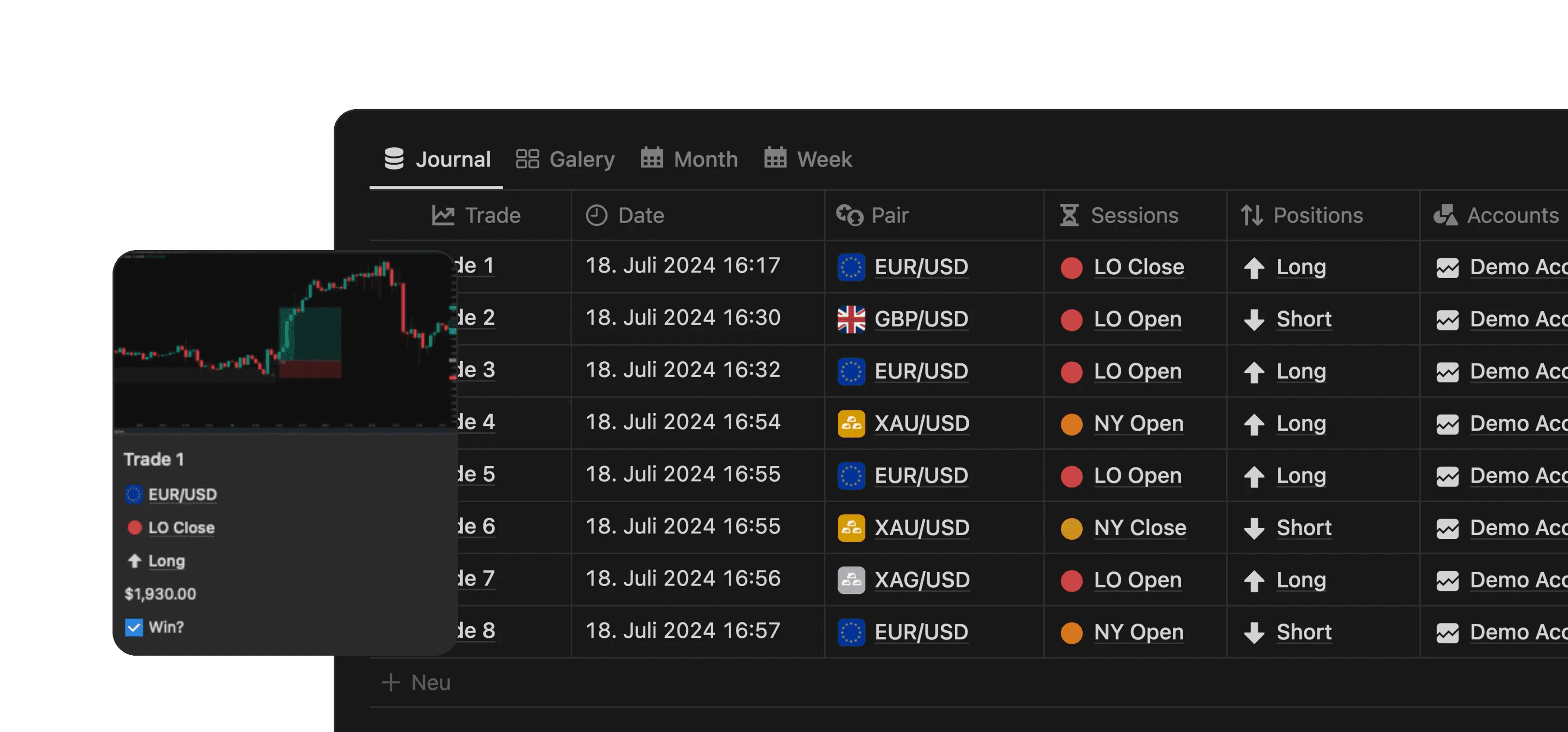
Task: Switch to the Galery view tab
Action: pos(565,159)
